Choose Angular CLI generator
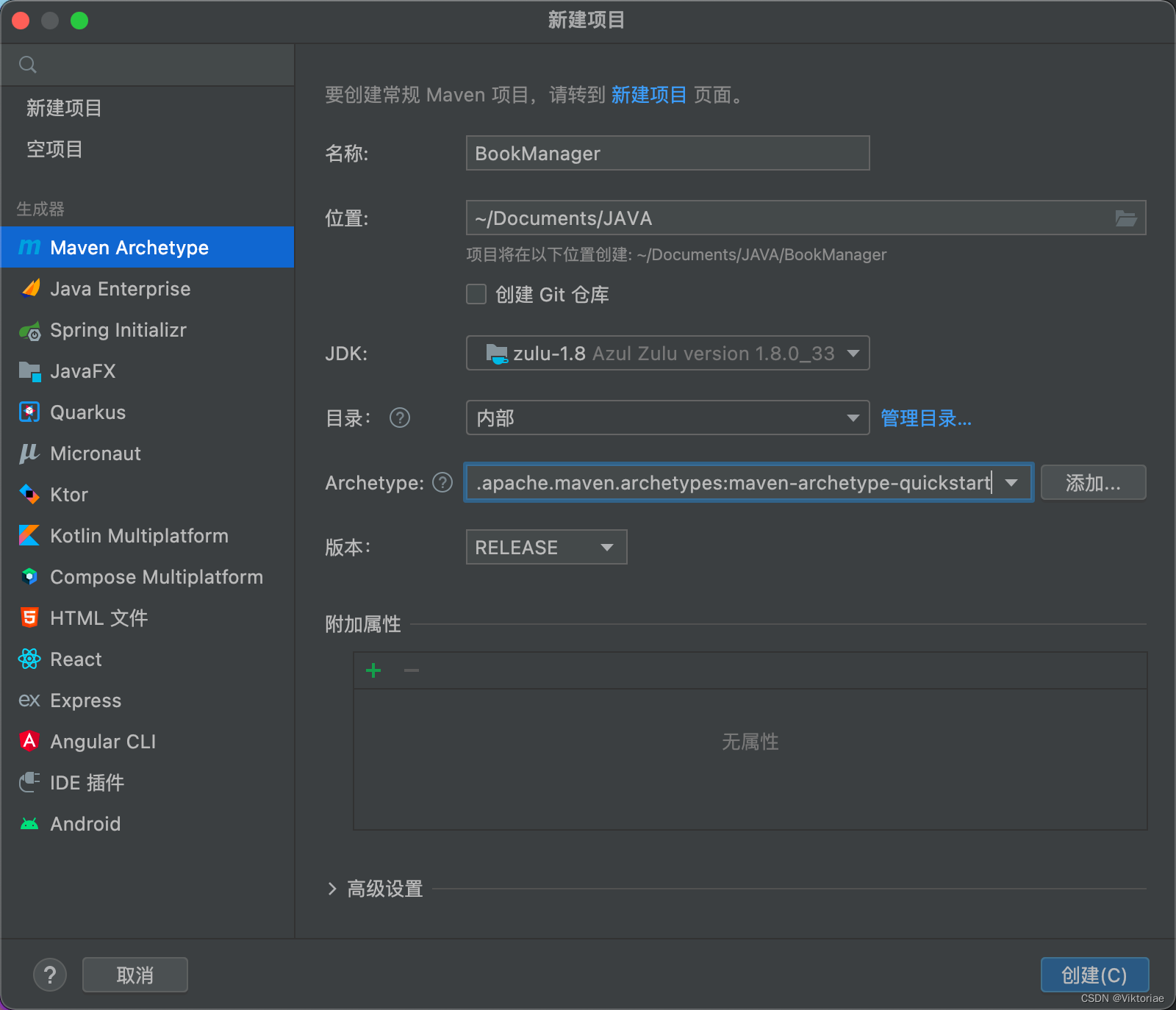 147,742
